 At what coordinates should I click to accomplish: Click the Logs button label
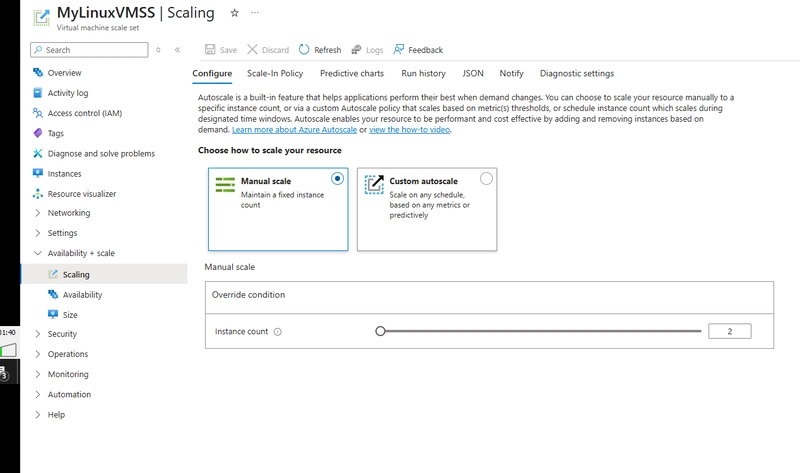tap(374, 50)
